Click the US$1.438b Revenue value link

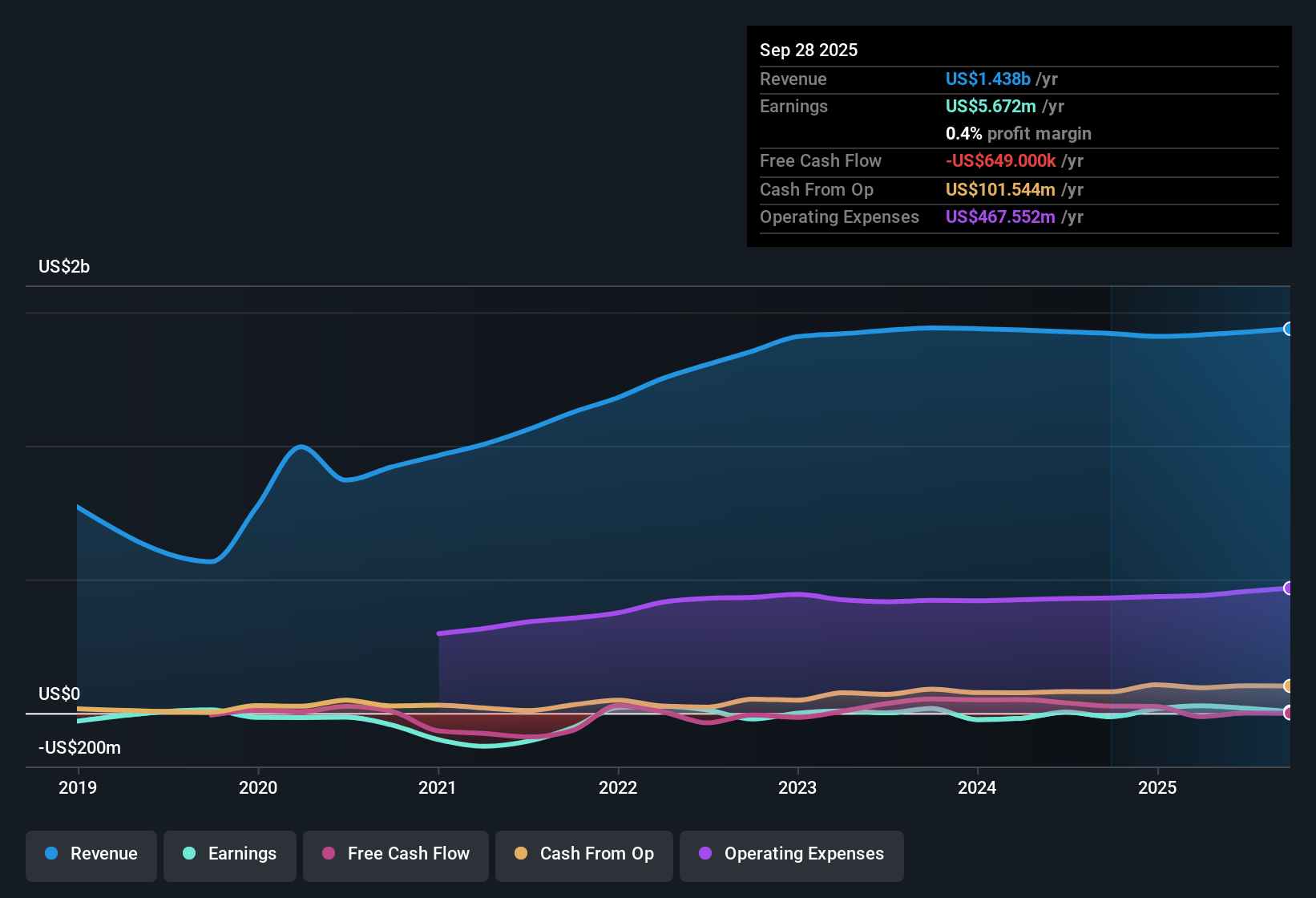987,79
